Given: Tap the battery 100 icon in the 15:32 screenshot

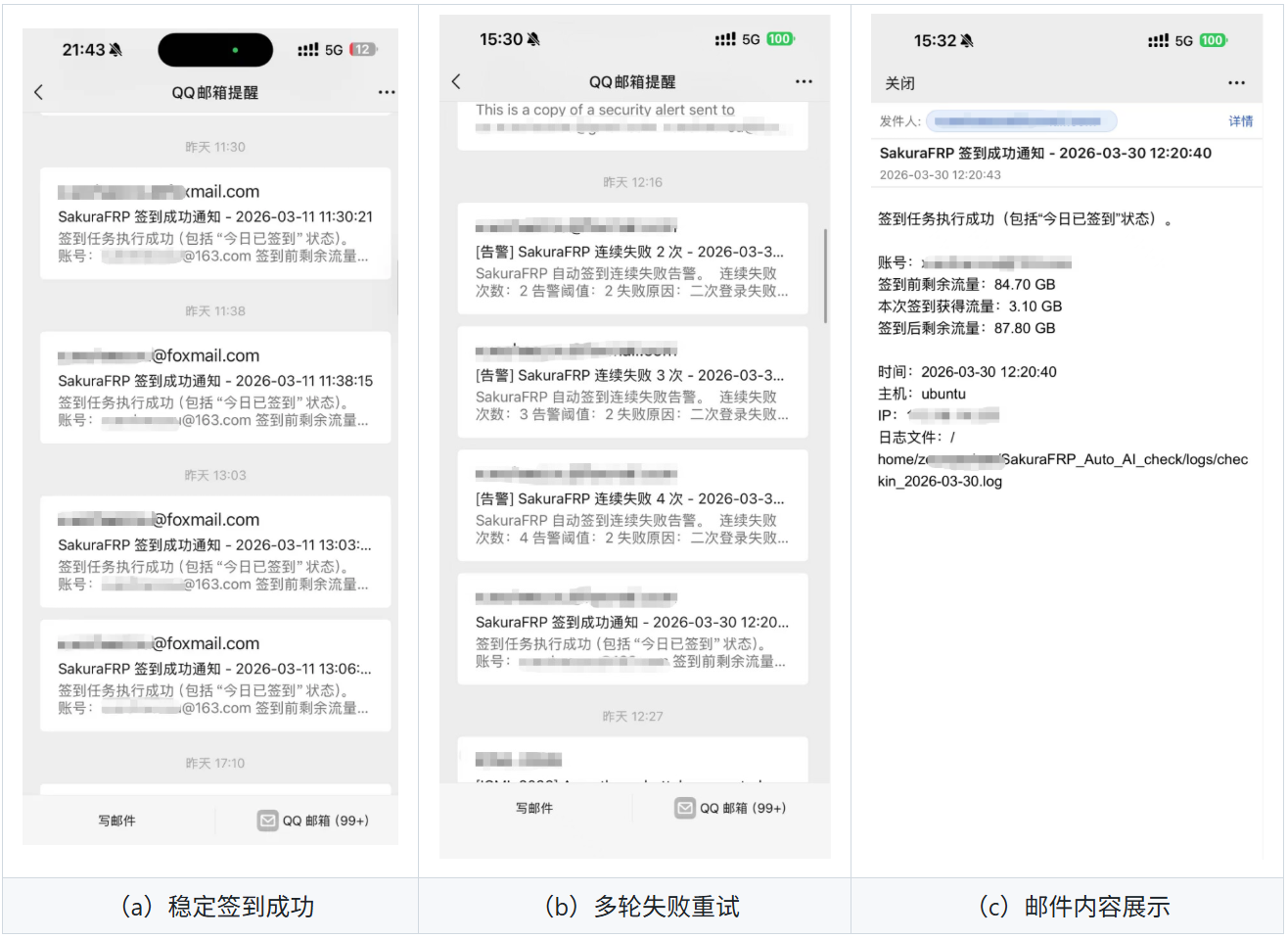Looking at the screenshot, I should [1213, 40].
